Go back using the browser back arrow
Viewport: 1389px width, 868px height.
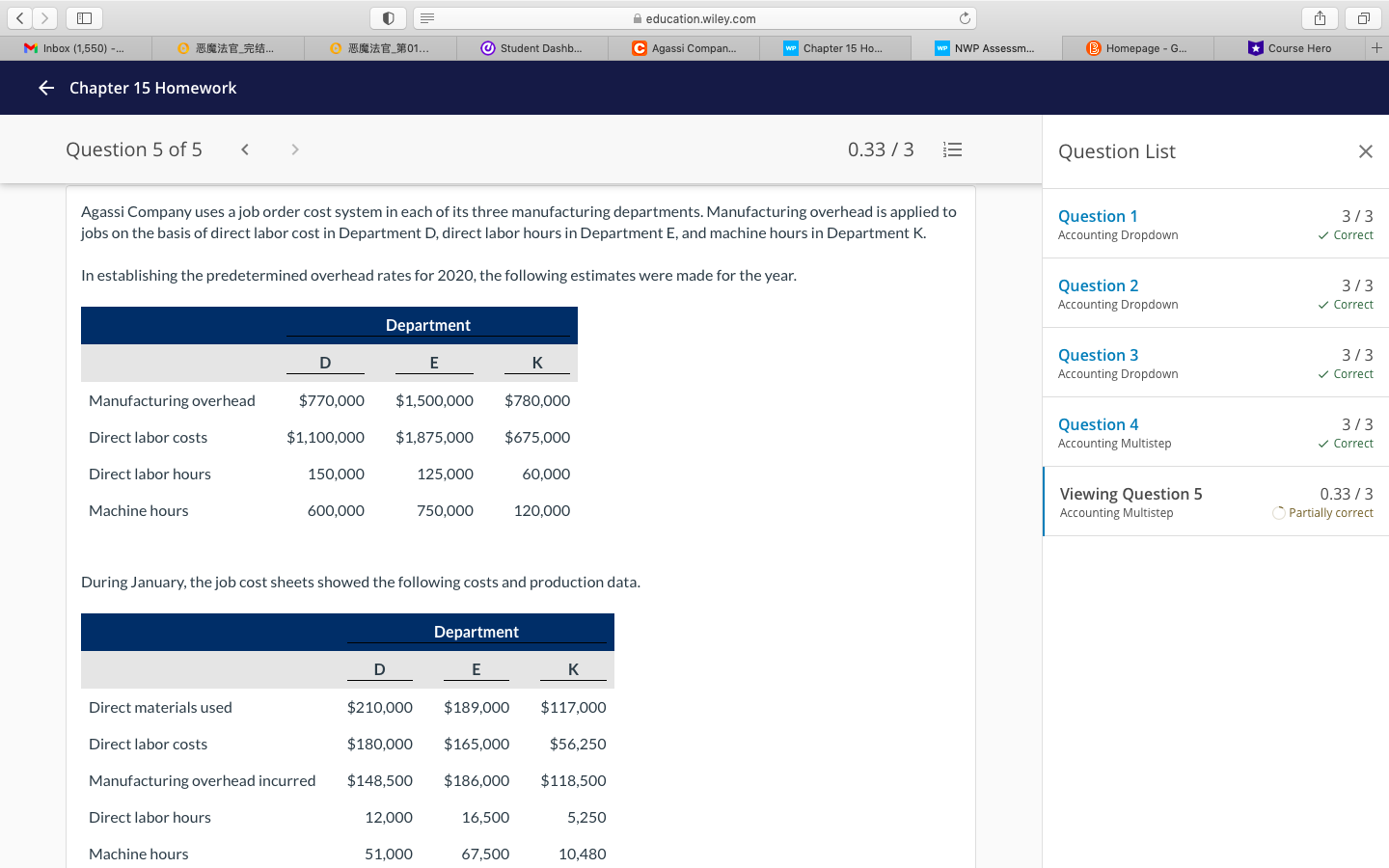coord(19,17)
